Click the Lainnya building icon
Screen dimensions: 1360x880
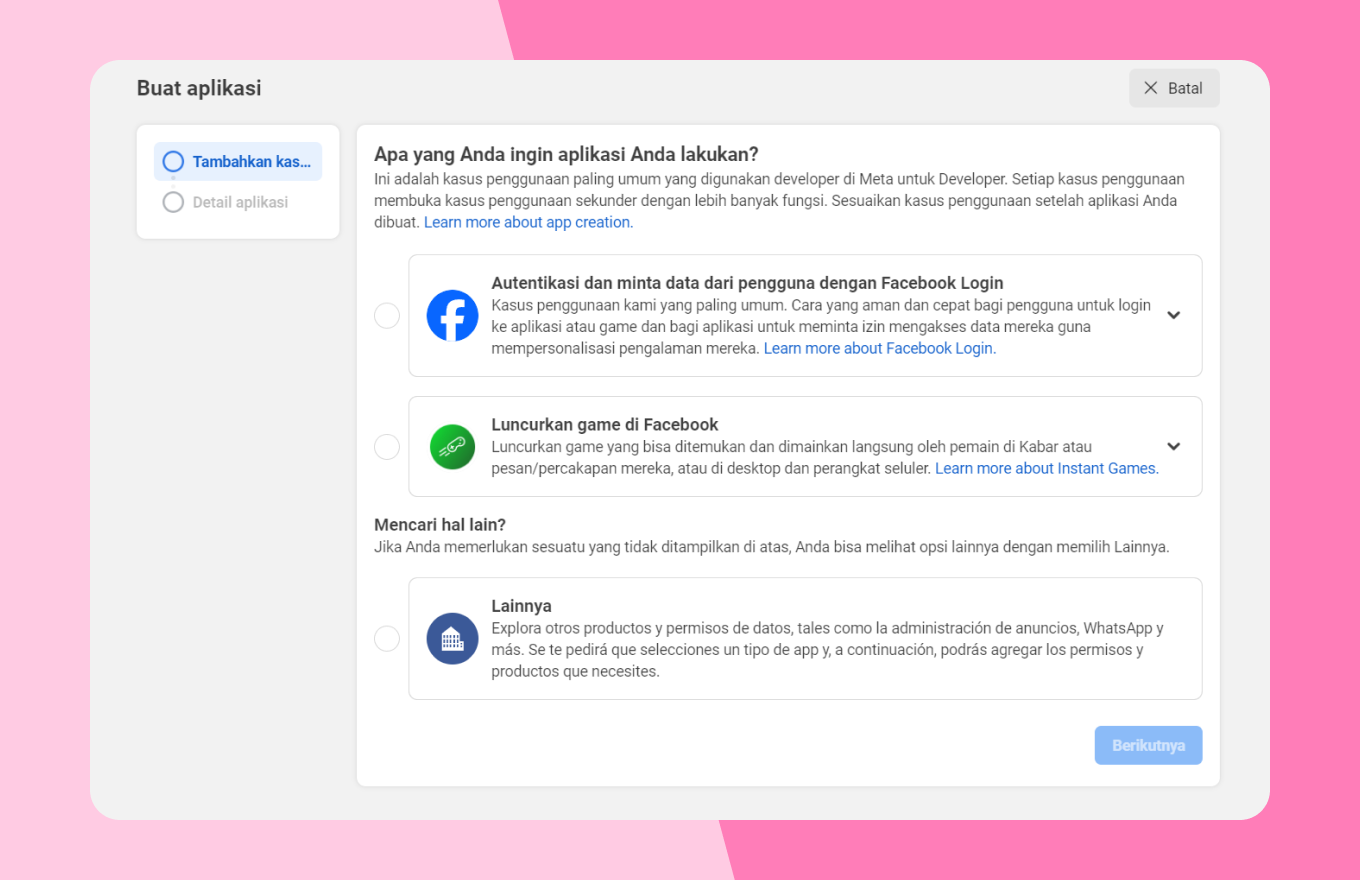coord(452,639)
